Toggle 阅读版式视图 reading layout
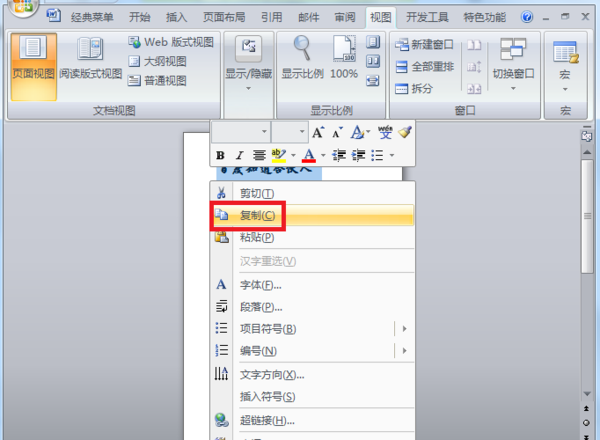The image size is (600, 440). click(x=91, y=58)
